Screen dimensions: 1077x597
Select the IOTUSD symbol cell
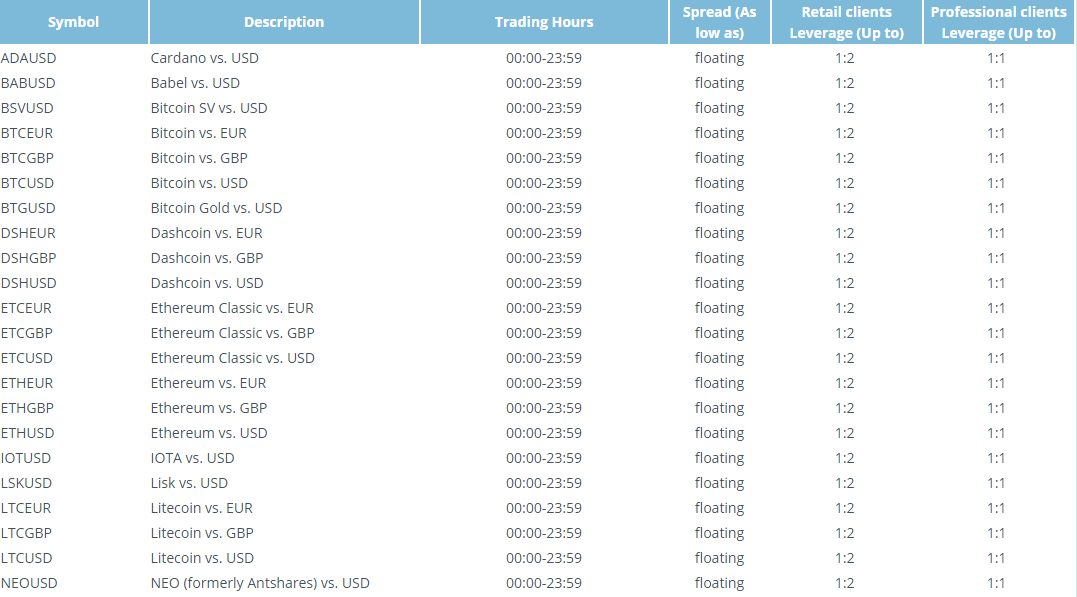click(26, 458)
